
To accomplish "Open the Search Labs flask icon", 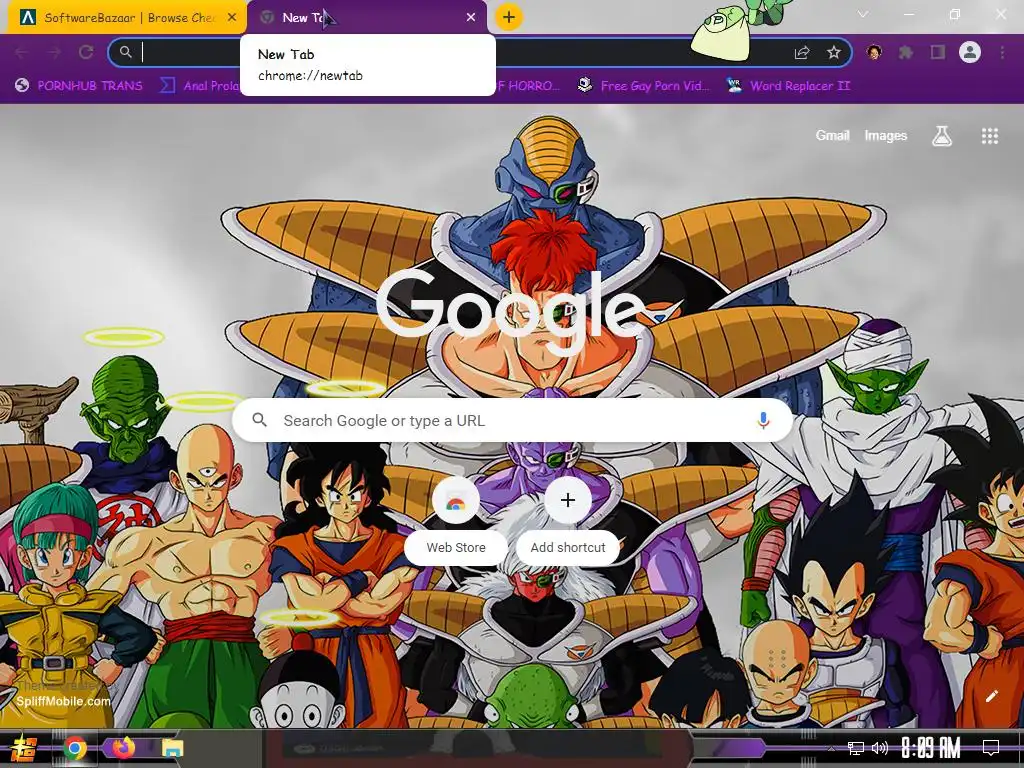I will 942,136.
